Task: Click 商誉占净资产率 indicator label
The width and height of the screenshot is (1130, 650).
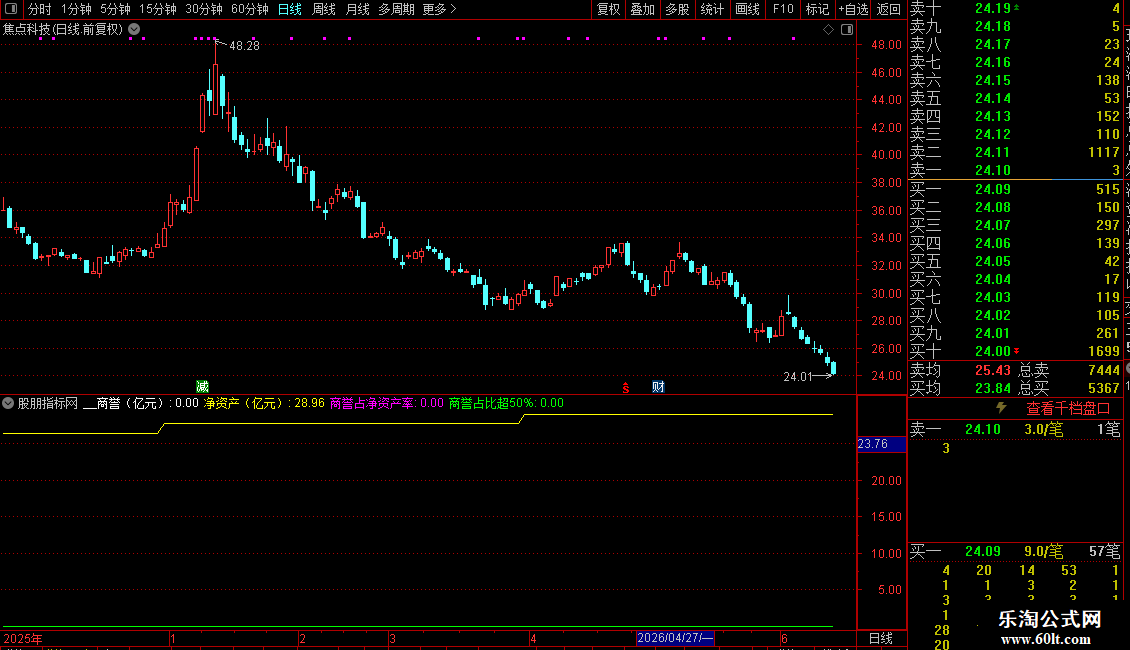Action: tap(372, 403)
